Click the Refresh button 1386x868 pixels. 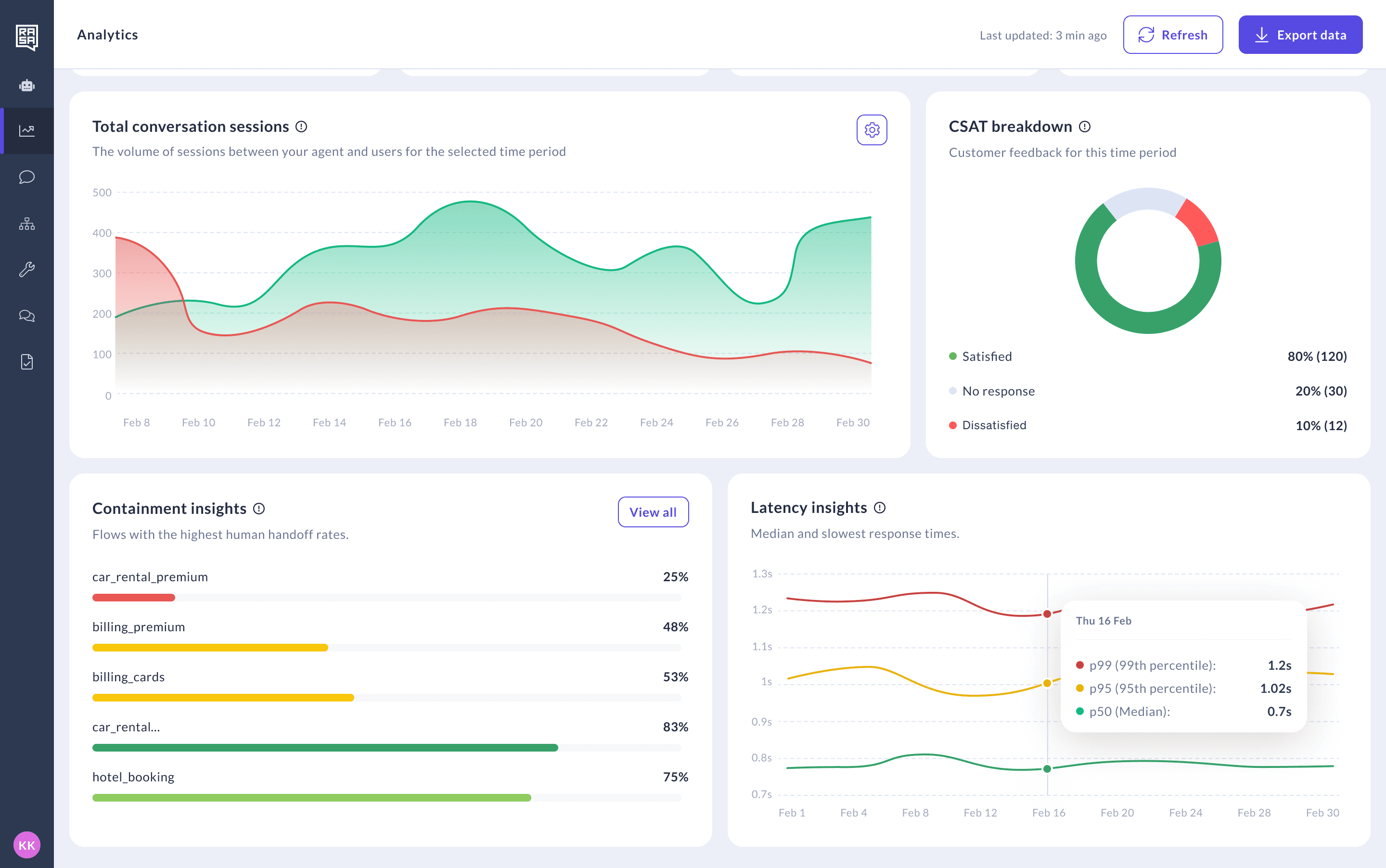(1172, 35)
